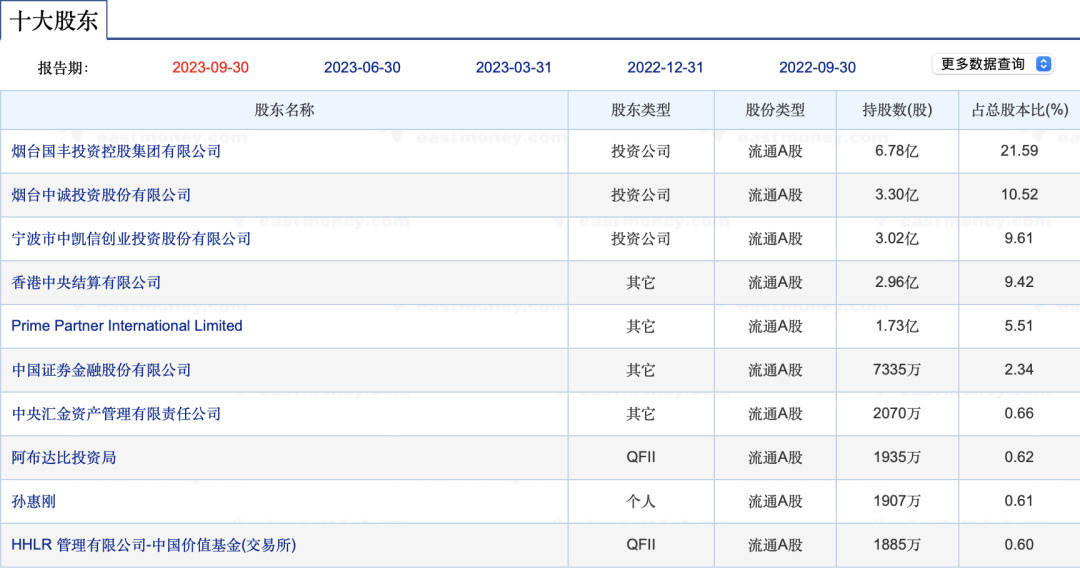Click the 2.34 percentage cell
This screenshot has height=569, width=1080.
(1019, 370)
